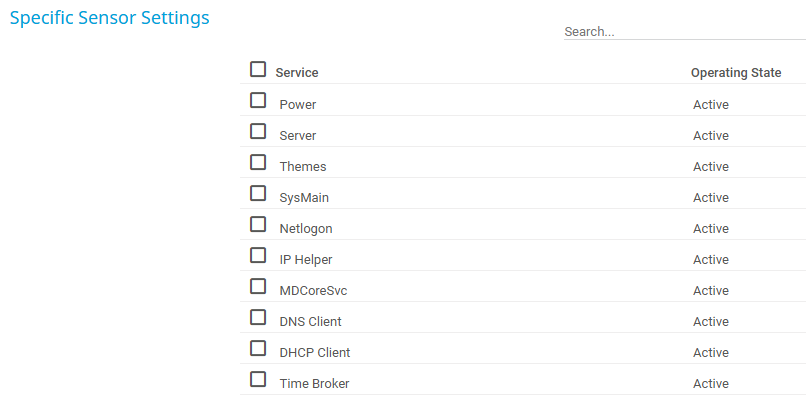This screenshot has height=398, width=806.
Task: Tick the Time Broker checkbox
Action: point(258,379)
